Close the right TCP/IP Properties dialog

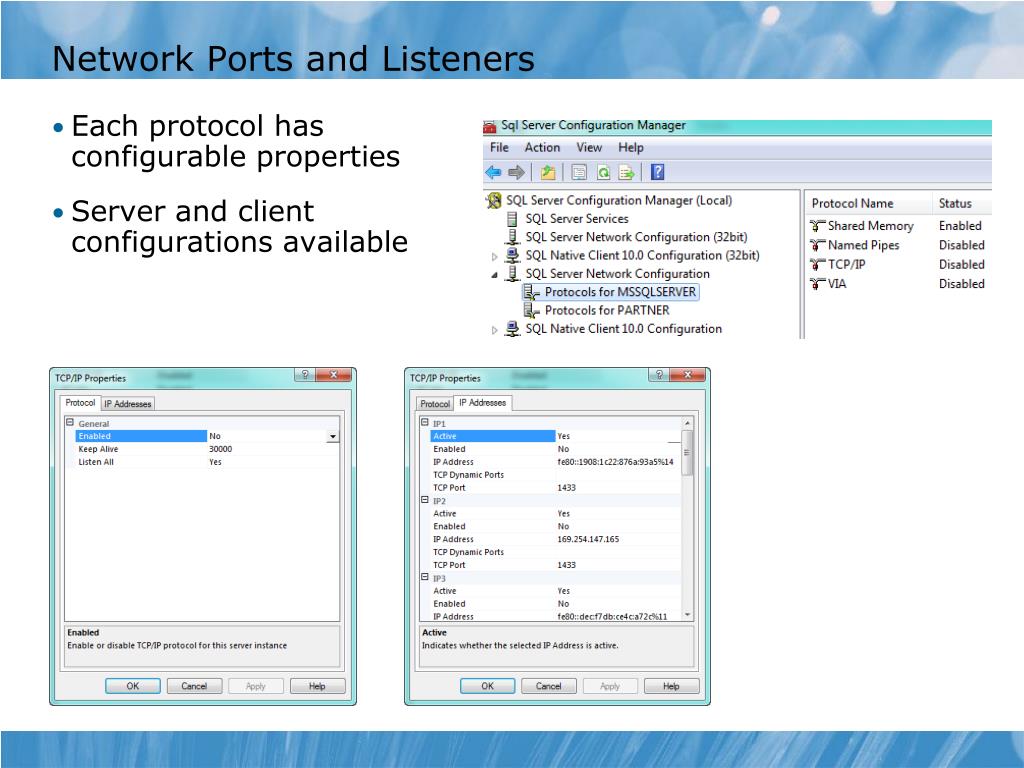tap(688, 375)
